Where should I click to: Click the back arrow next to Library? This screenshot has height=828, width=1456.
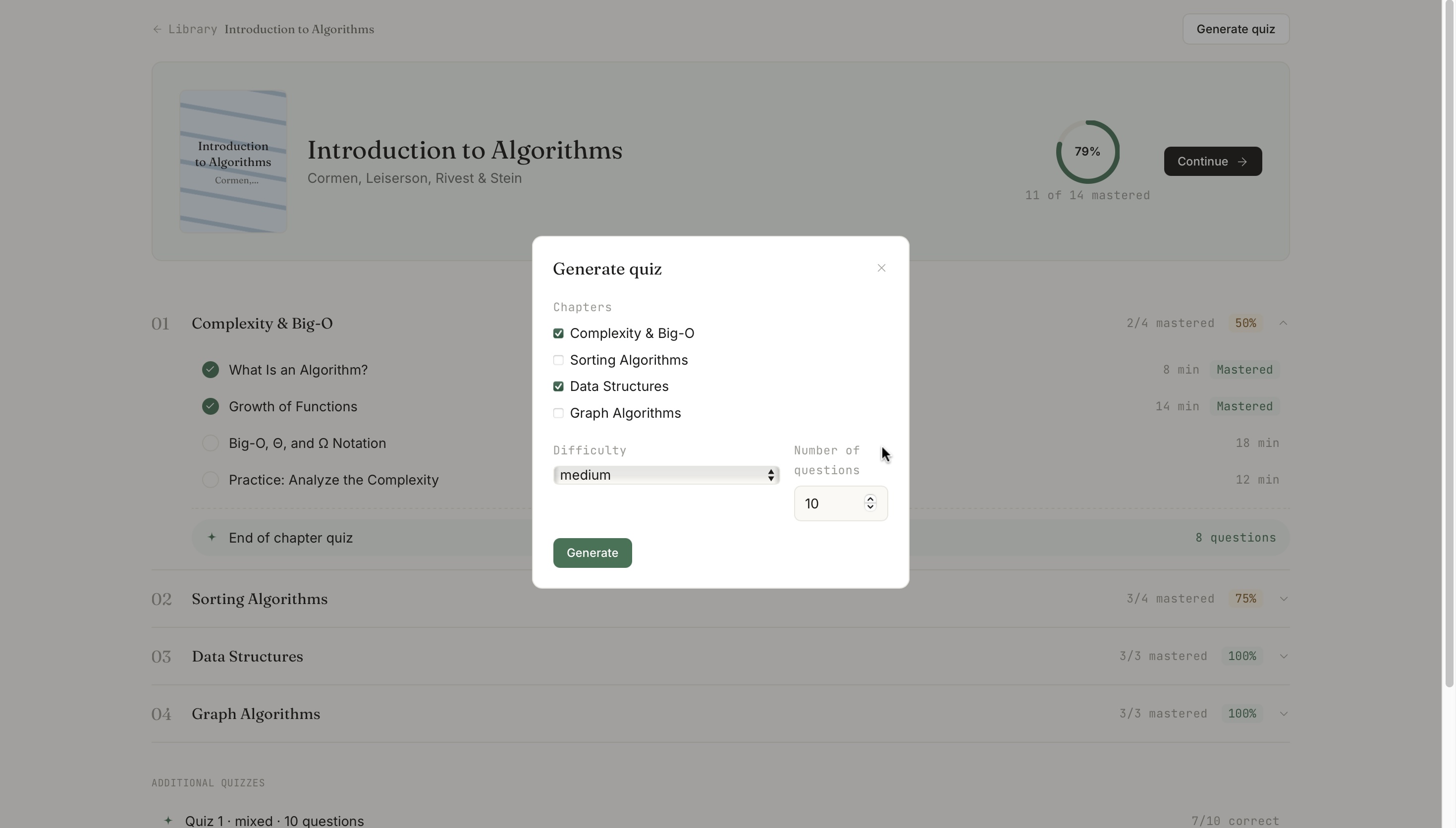(x=158, y=29)
